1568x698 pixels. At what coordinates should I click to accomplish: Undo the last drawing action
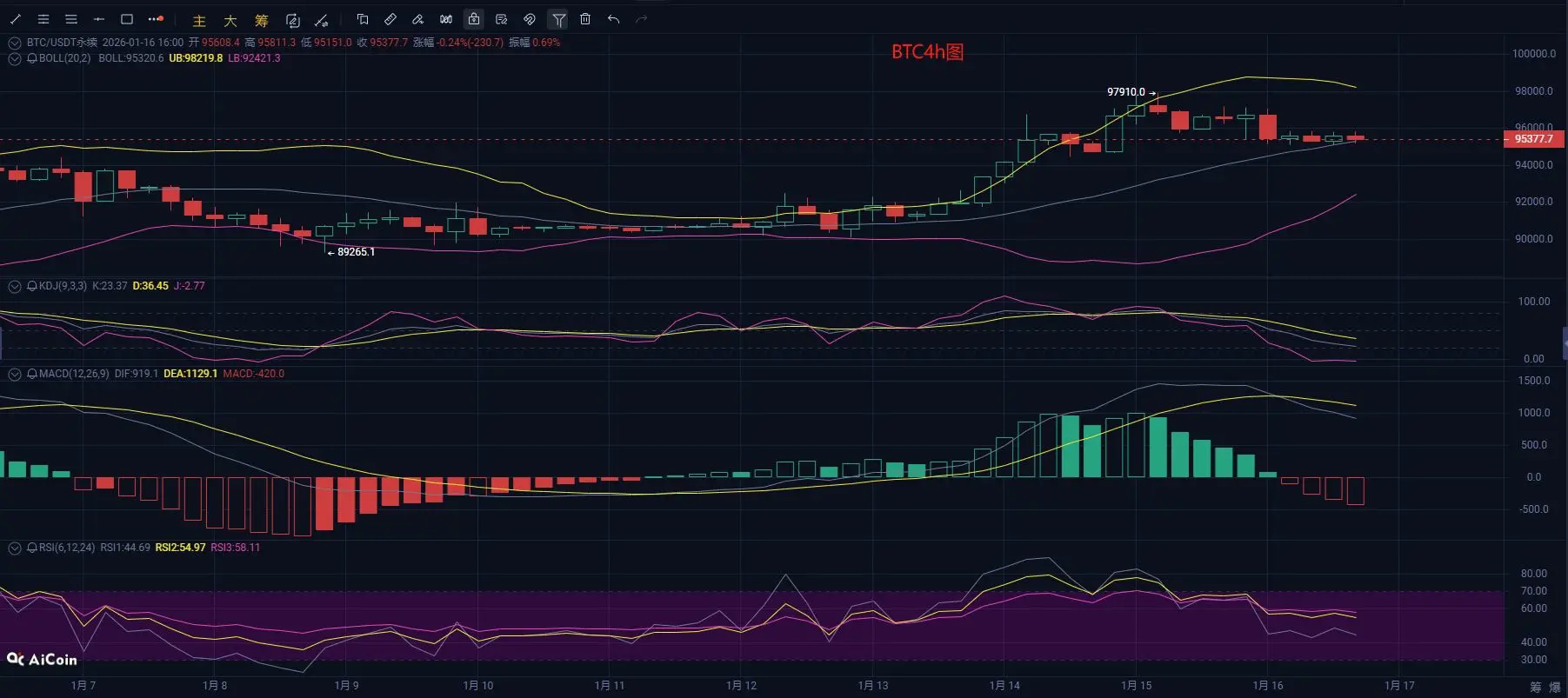click(x=614, y=19)
